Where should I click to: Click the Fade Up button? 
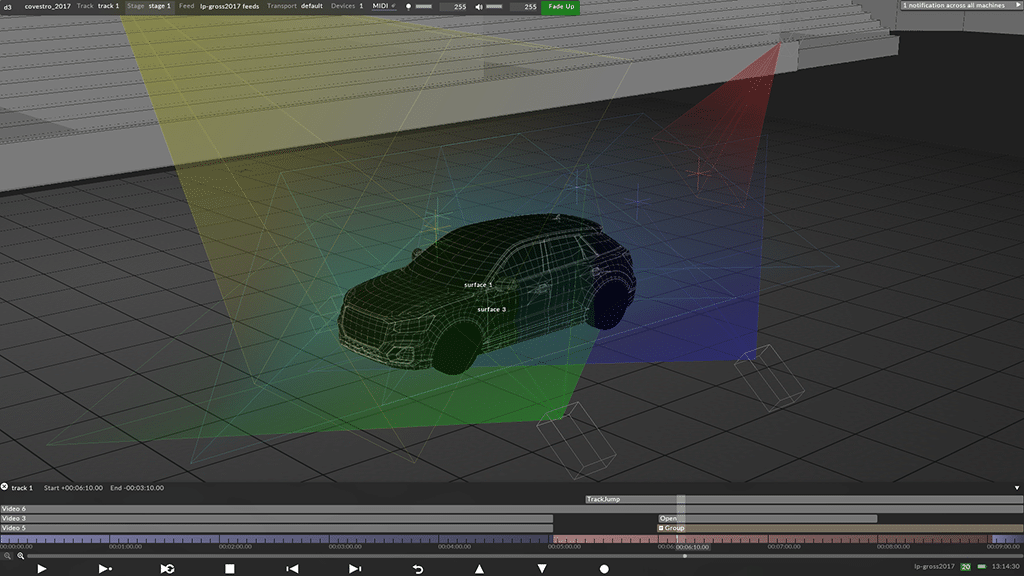tap(560, 6)
